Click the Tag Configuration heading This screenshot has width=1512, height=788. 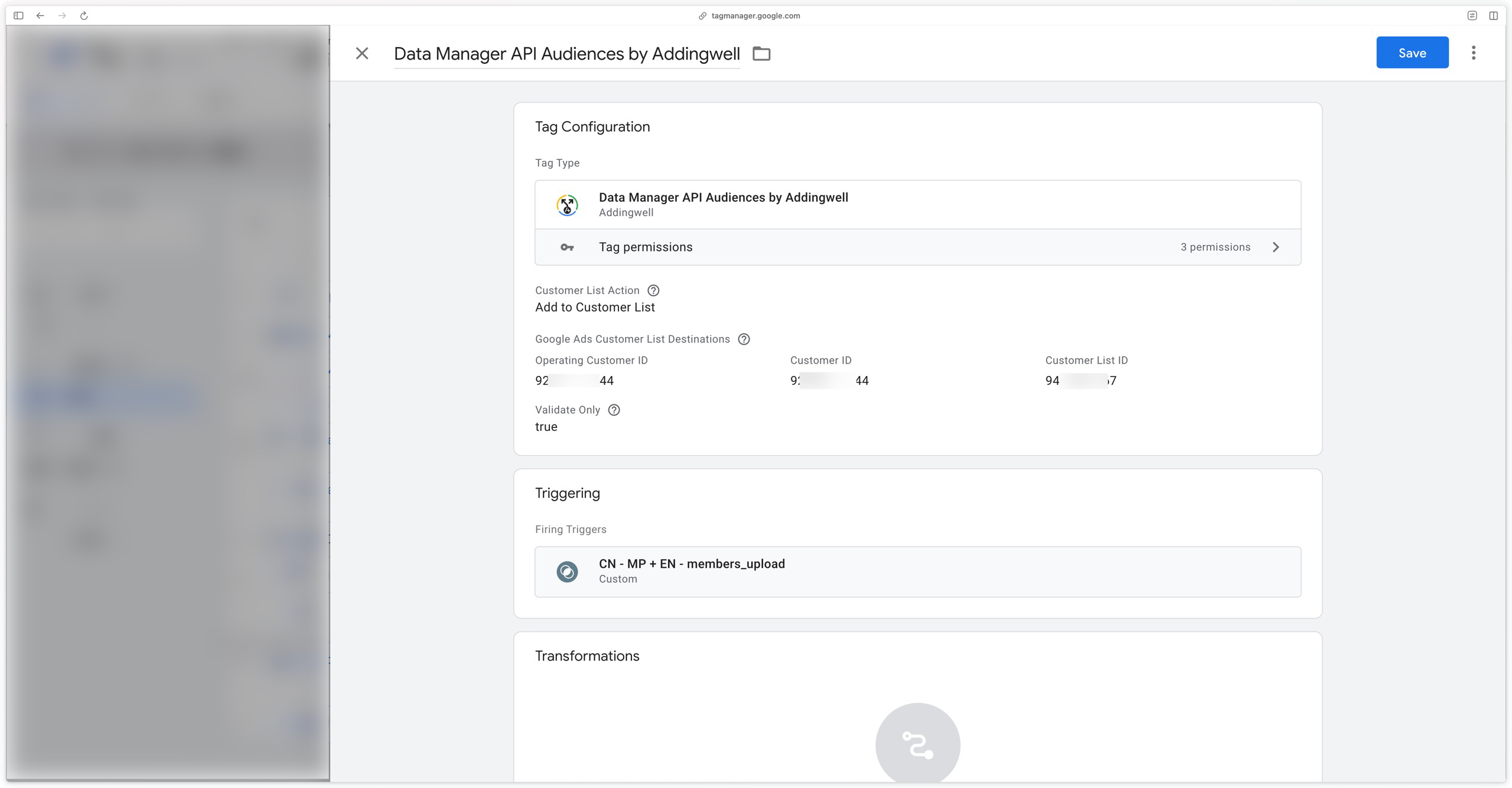point(592,127)
